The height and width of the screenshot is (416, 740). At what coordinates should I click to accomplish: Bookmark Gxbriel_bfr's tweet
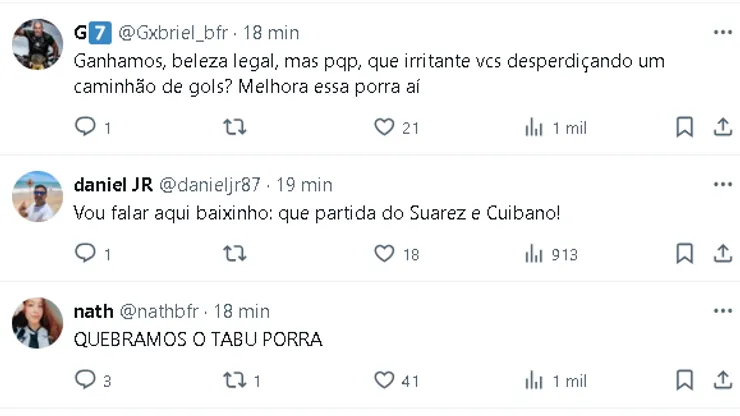click(684, 127)
